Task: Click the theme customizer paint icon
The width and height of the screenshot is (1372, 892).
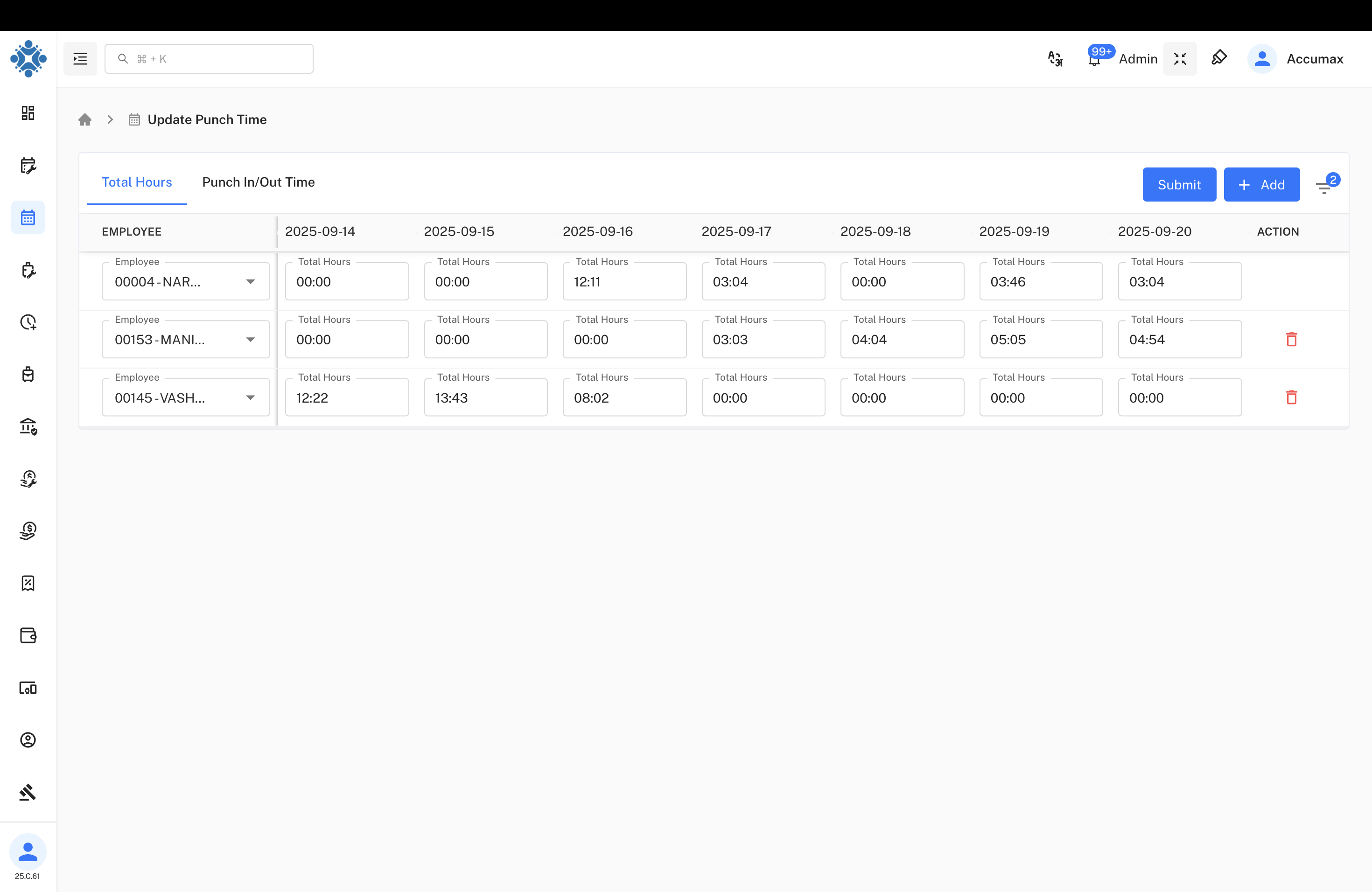Action: [1218, 58]
